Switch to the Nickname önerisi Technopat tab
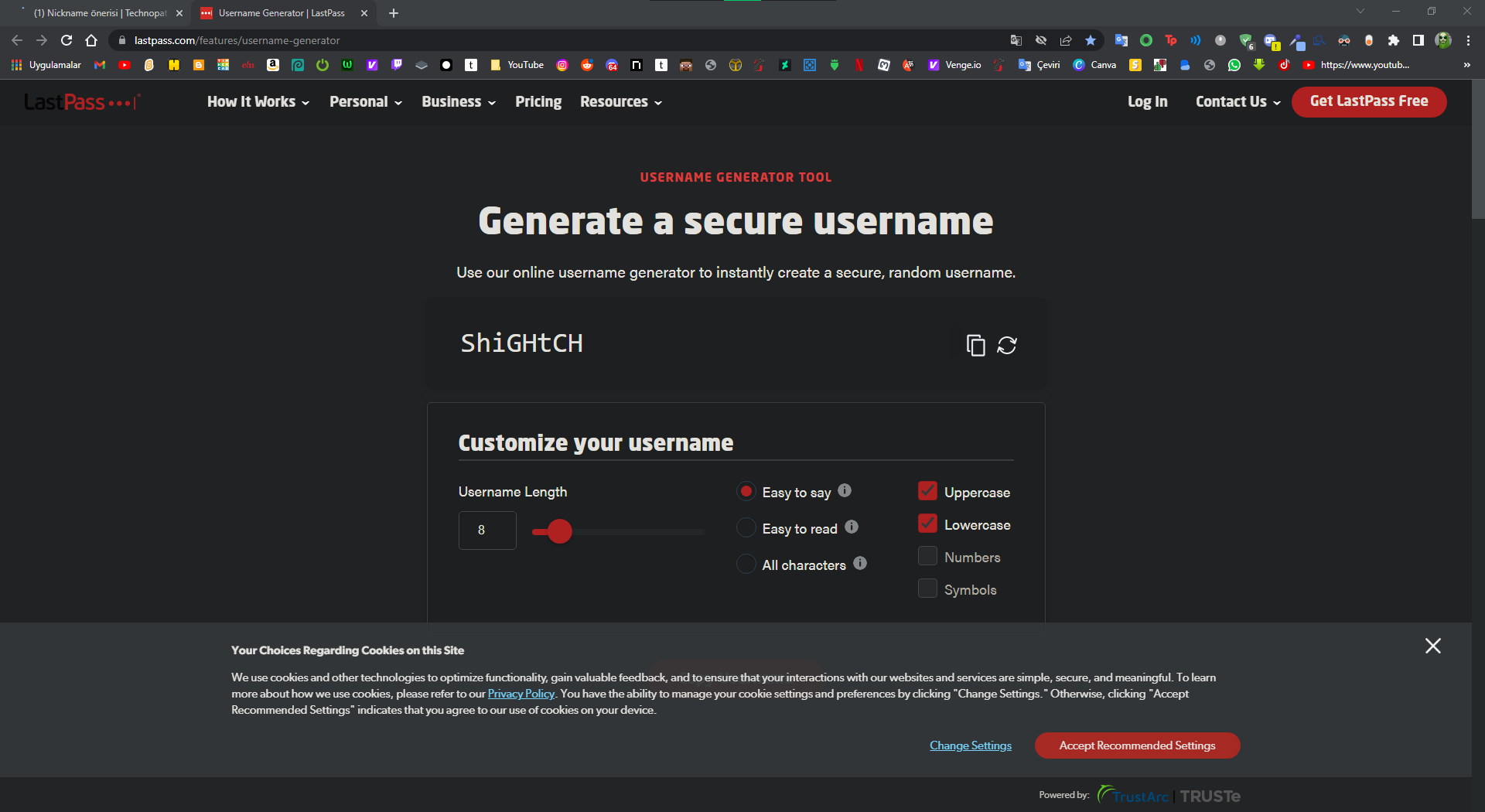This screenshot has height=812, width=1485. coord(101,13)
